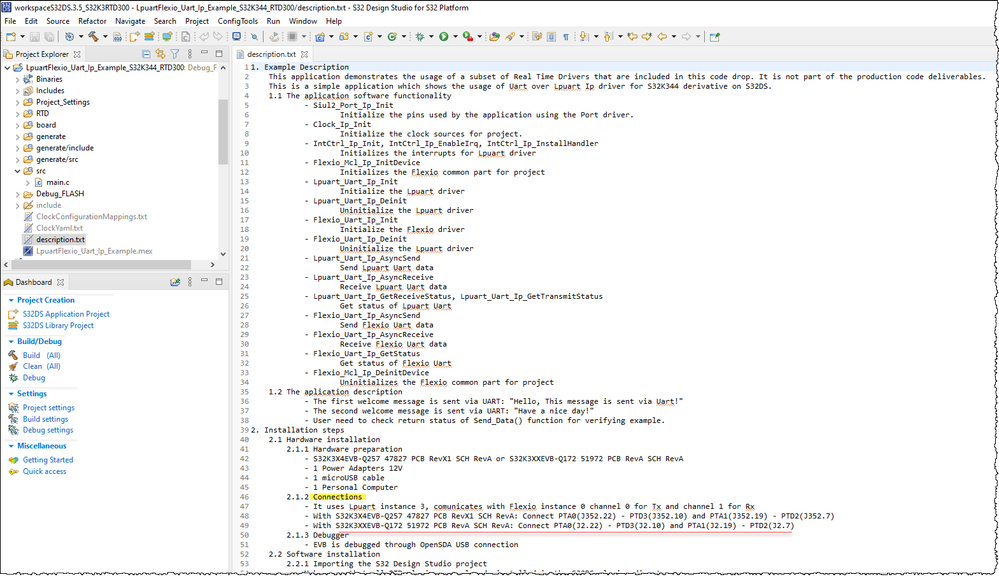Select the board folder in tree

[x=46, y=126]
